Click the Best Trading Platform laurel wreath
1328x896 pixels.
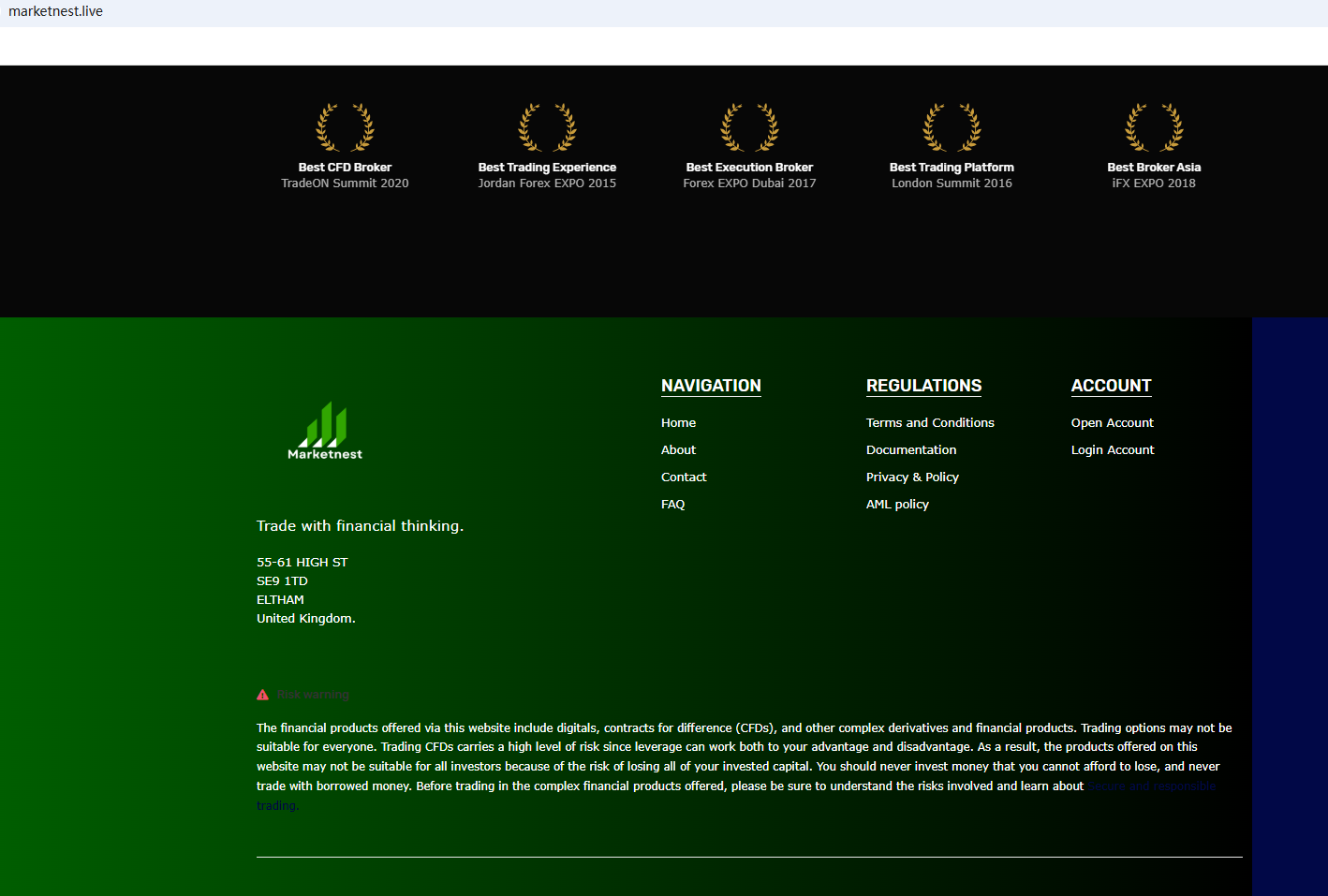point(952,128)
